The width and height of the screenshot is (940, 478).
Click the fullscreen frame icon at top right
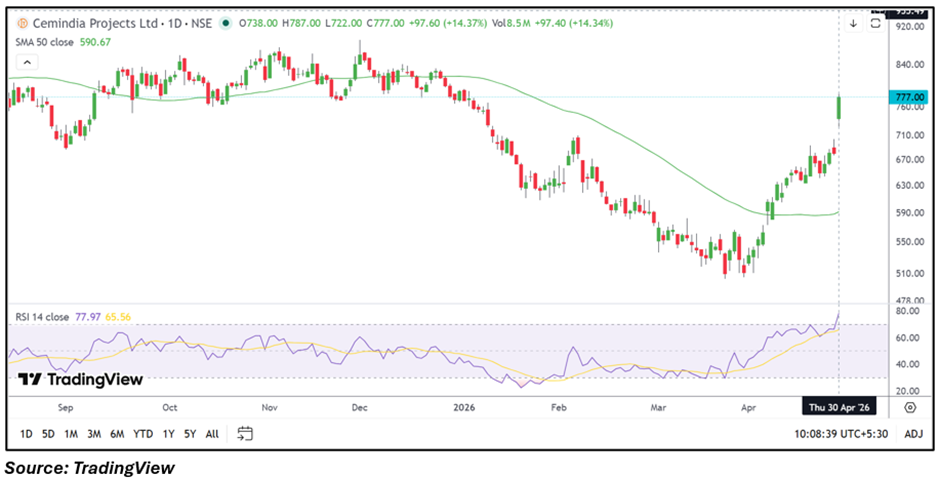[875, 23]
